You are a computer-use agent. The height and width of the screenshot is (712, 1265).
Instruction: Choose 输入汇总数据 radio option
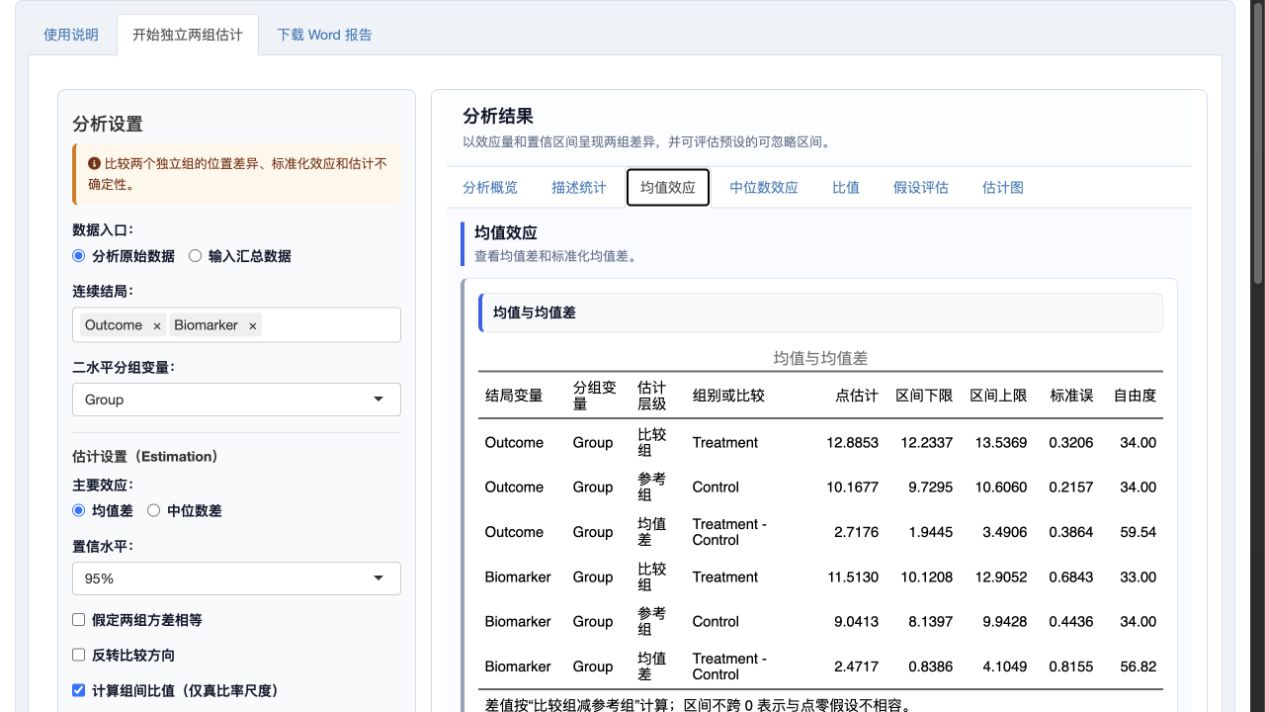[x=195, y=256]
